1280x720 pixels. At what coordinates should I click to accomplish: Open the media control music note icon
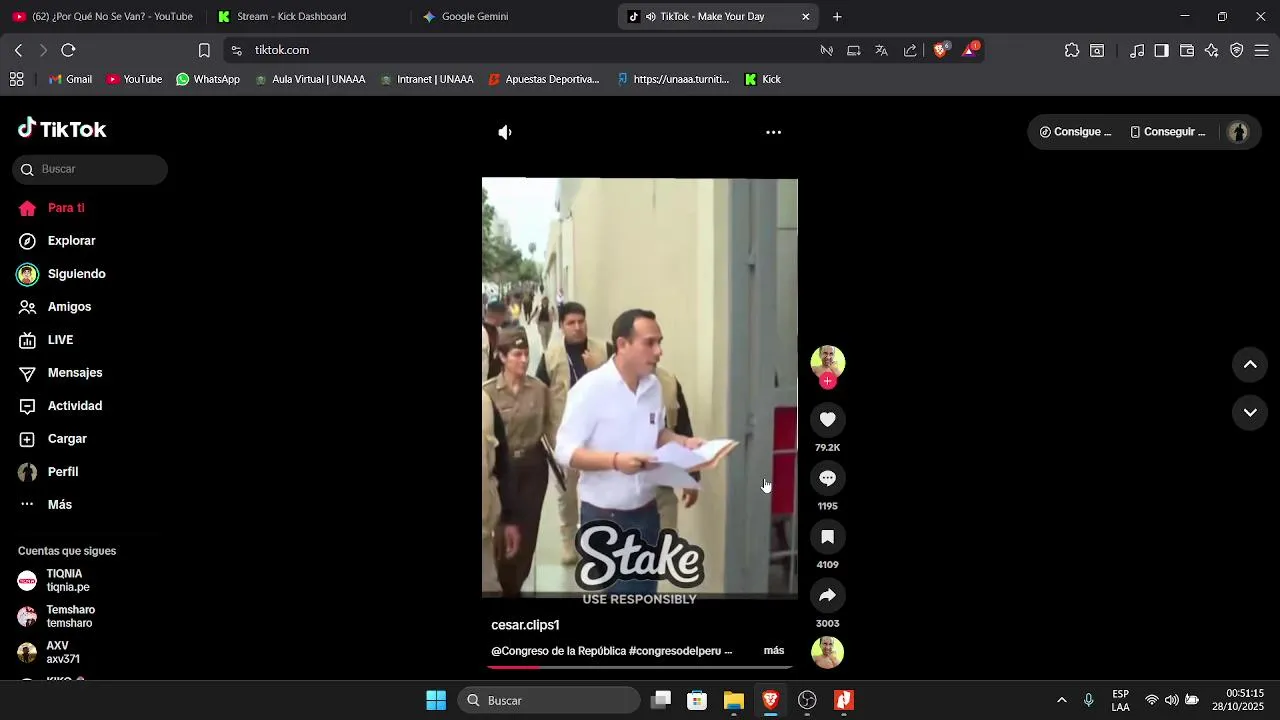[1137, 50]
